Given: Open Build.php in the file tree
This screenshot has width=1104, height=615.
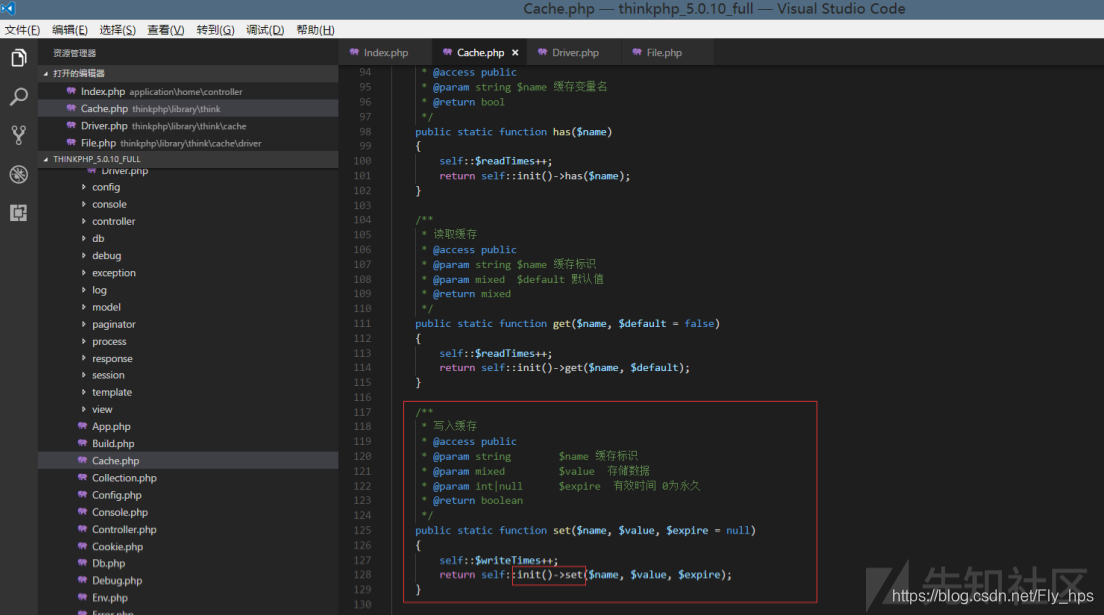Looking at the screenshot, I should point(188,444).
